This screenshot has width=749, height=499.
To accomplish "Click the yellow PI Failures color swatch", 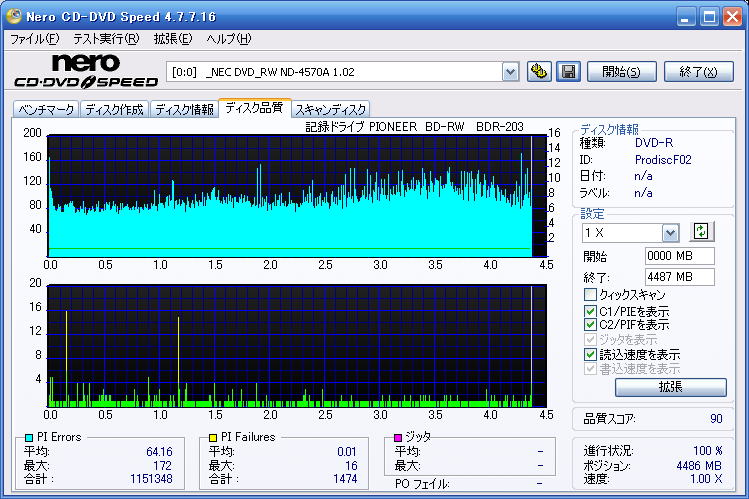I will coord(213,437).
